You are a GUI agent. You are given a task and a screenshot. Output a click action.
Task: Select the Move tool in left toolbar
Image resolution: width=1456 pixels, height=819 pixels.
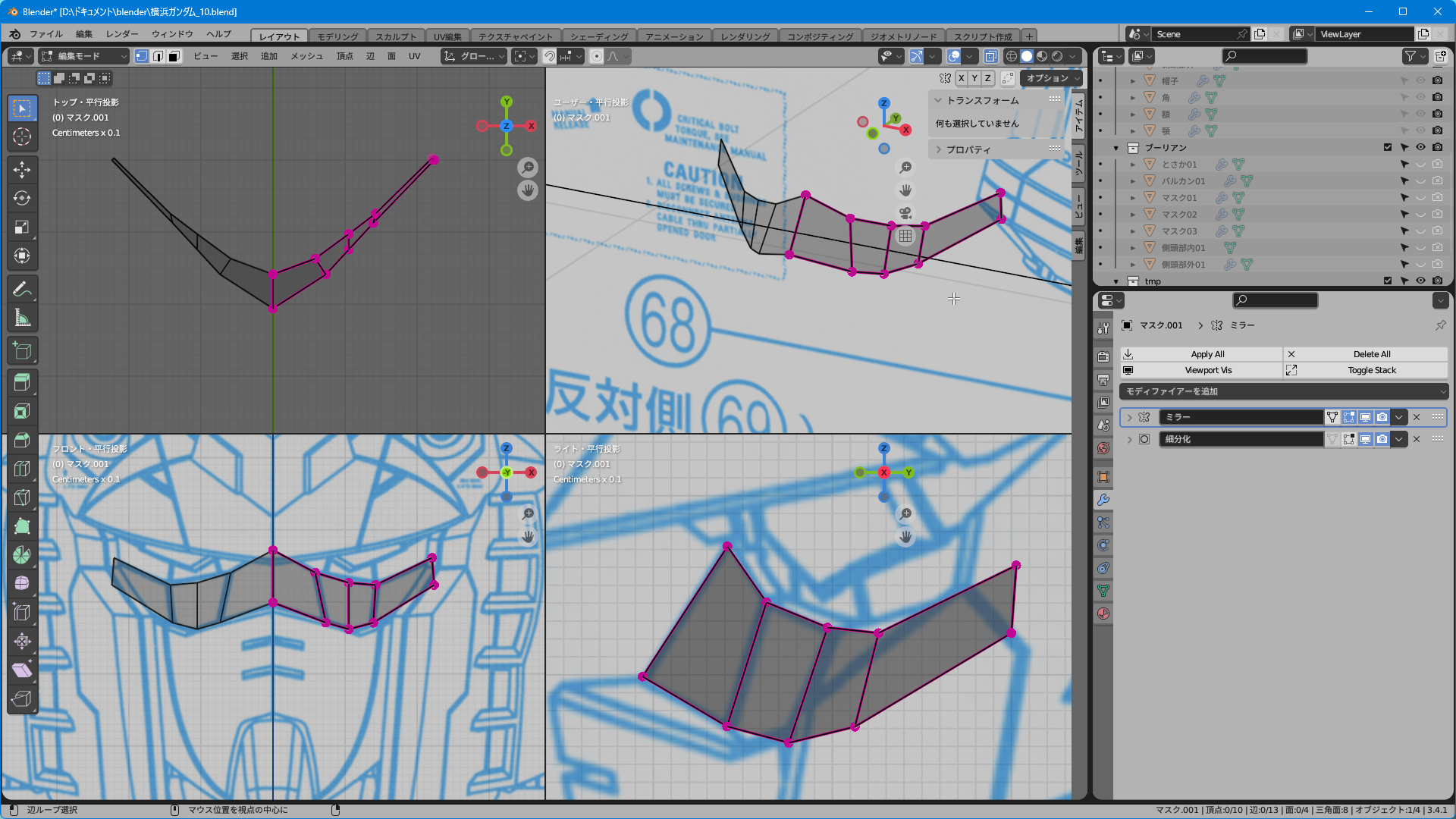coord(22,169)
